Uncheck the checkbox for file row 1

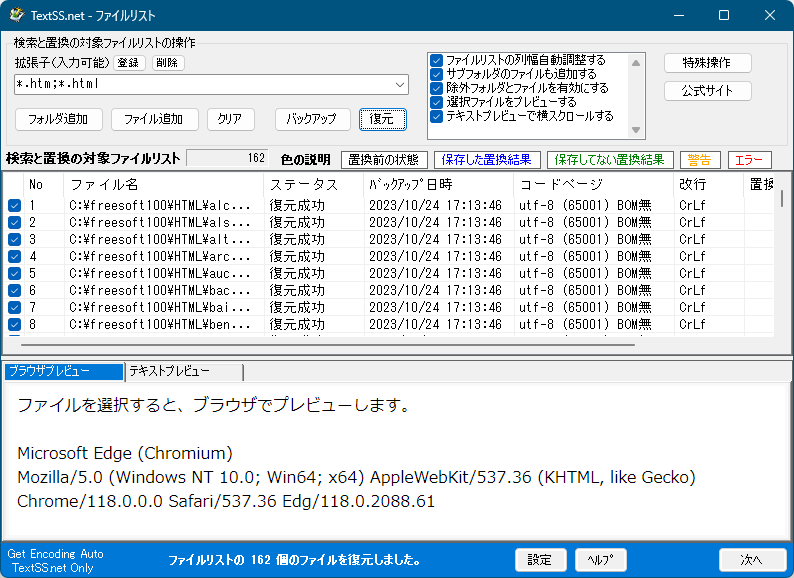[14, 205]
